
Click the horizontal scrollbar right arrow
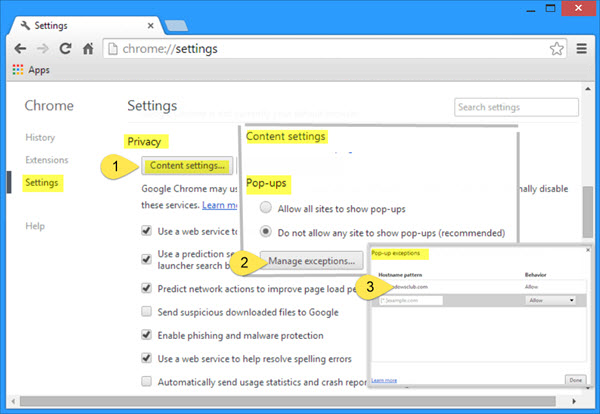point(574,401)
